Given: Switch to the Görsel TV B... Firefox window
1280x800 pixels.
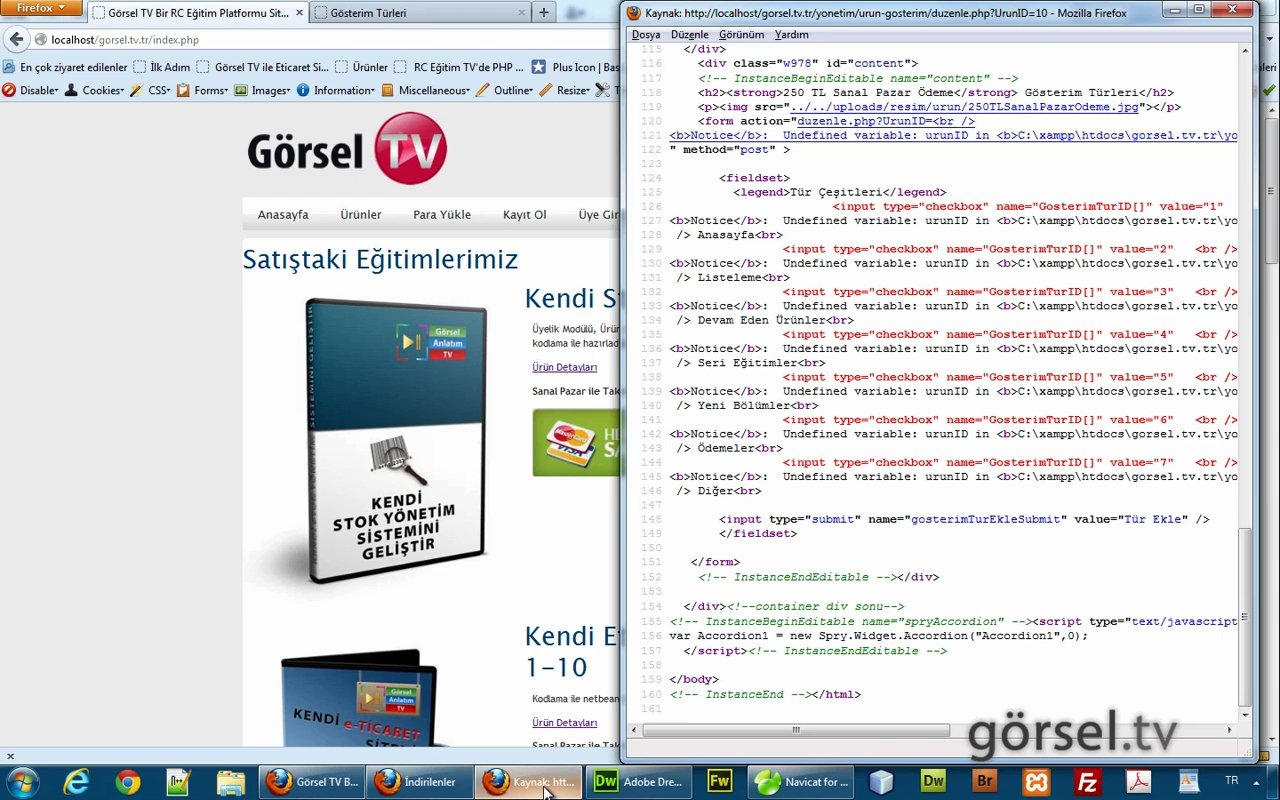Looking at the screenshot, I should 312,781.
